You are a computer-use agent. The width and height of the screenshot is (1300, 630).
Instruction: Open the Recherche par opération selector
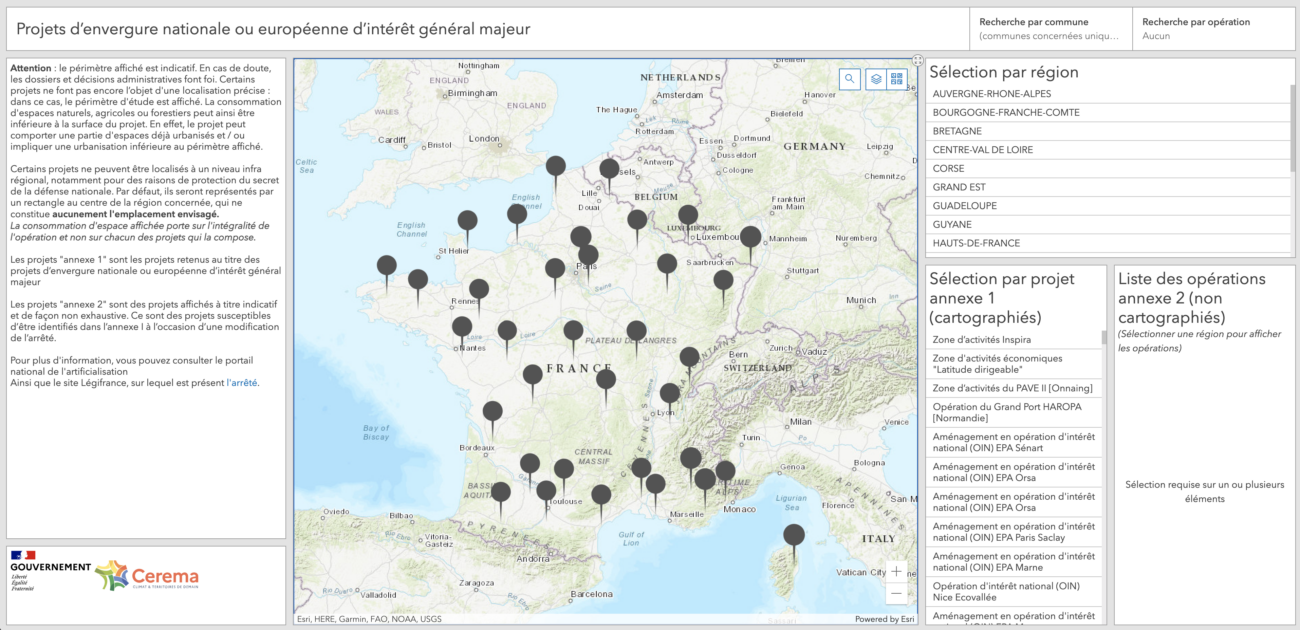pyautogui.click(x=1213, y=29)
